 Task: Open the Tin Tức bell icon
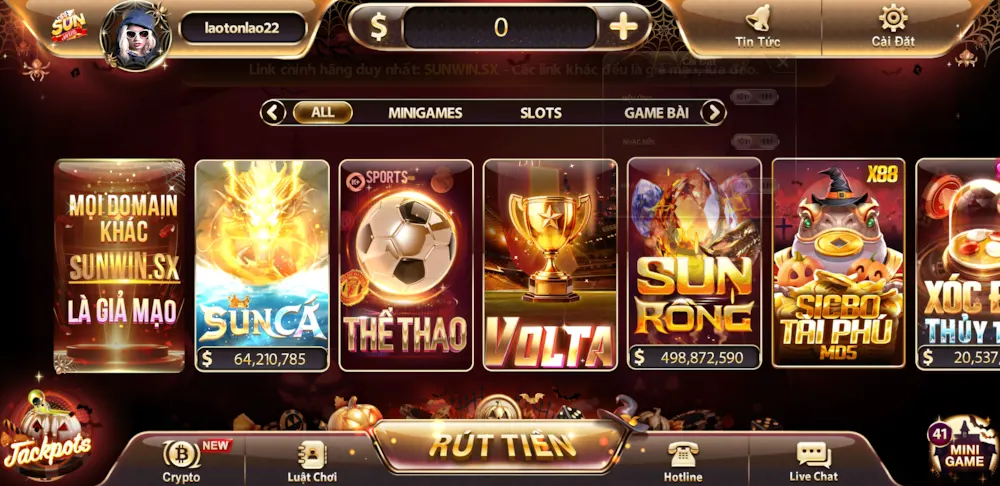[758, 18]
